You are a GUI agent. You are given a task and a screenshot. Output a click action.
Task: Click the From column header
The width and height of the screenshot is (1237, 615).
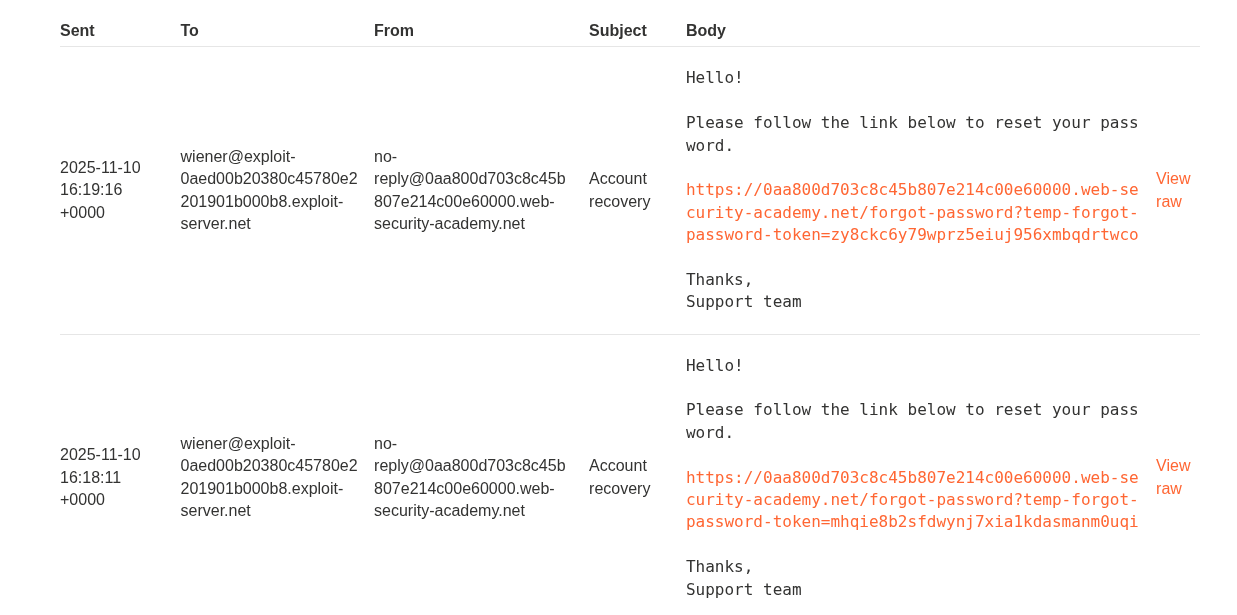[x=393, y=31]
